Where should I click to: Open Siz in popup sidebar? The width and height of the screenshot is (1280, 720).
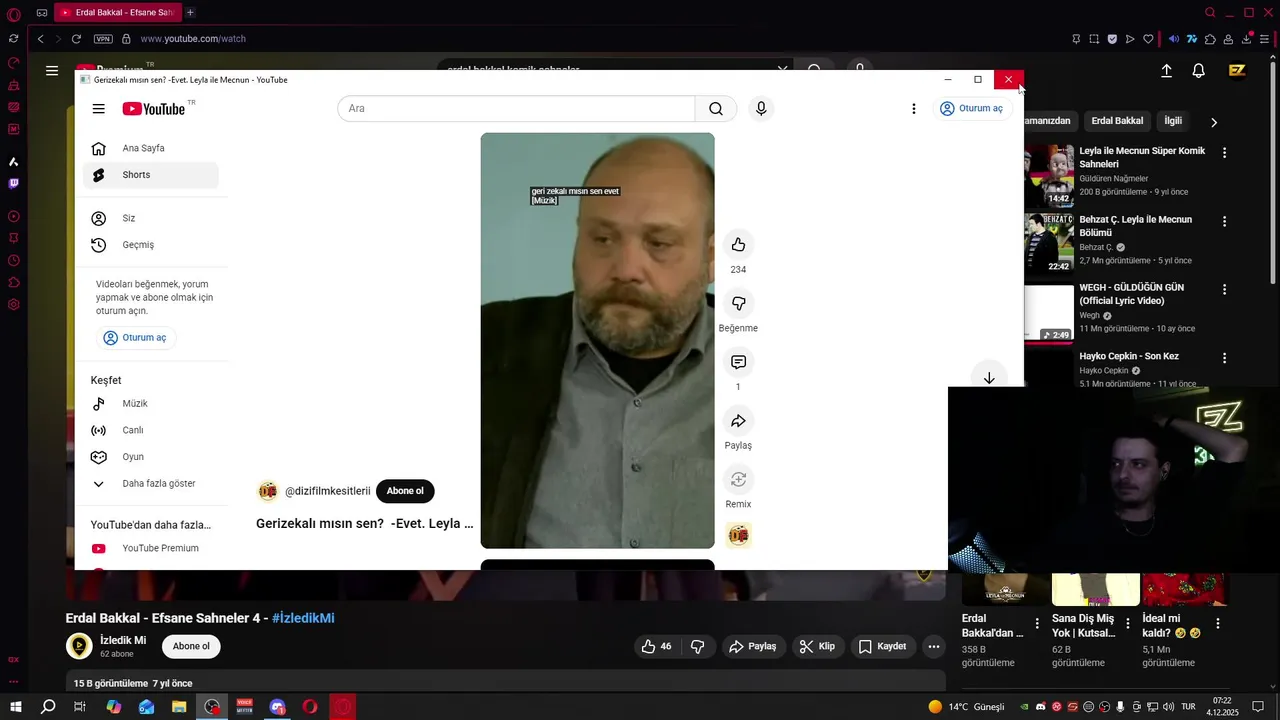[x=150, y=218]
